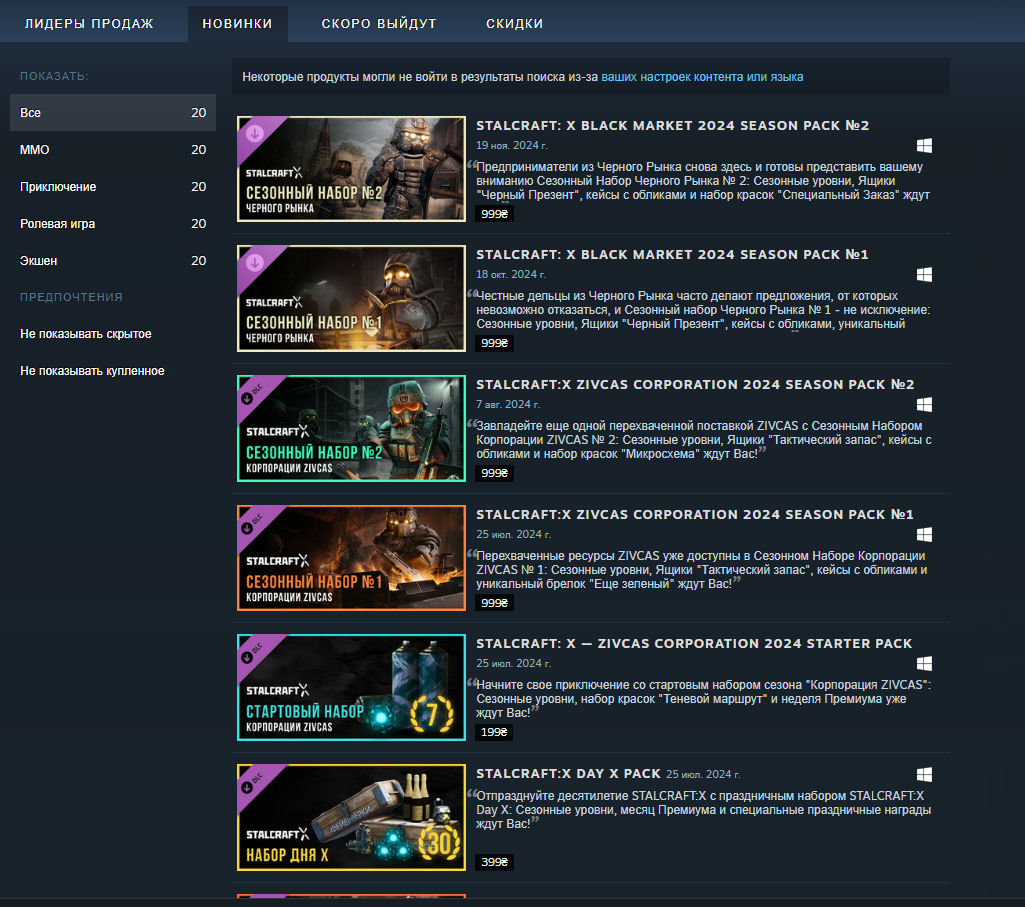Click 999₴ price of ZIVCAS Season Pack №1
This screenshot has height=907, width=1025.
[494, 603]
